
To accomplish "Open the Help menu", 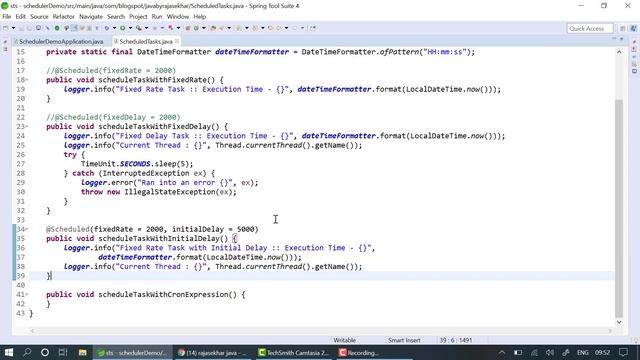I will pos(200,16).
